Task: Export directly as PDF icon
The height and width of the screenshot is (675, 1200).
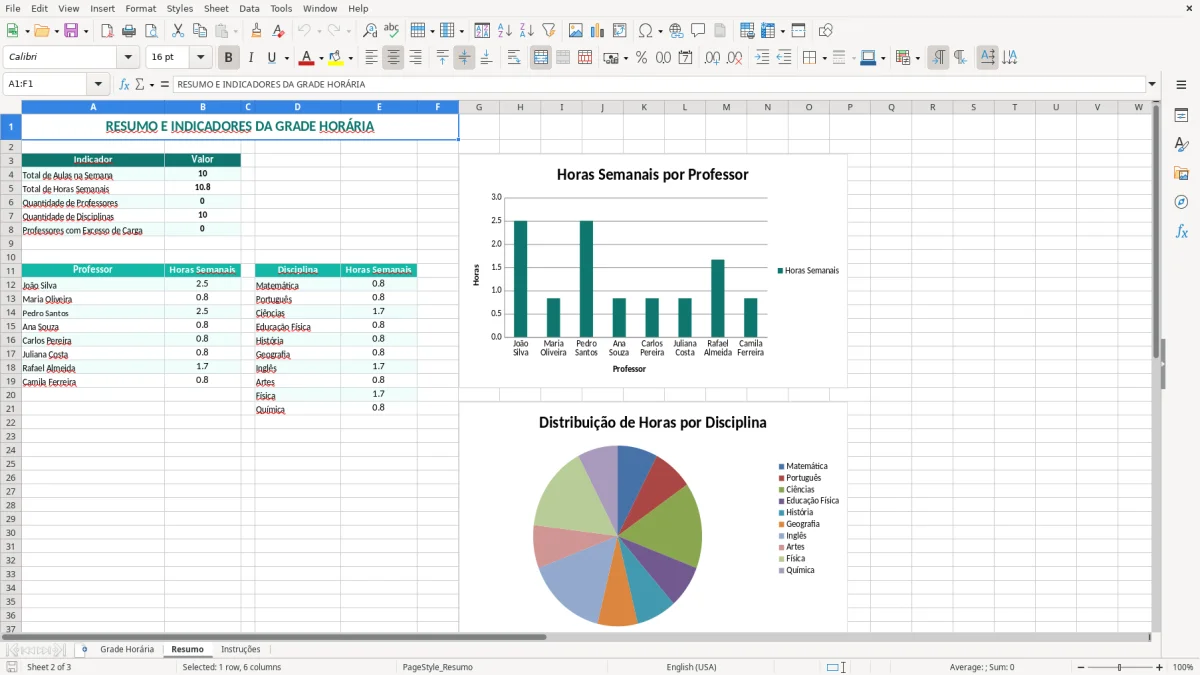Action: (x=107, y=31)
